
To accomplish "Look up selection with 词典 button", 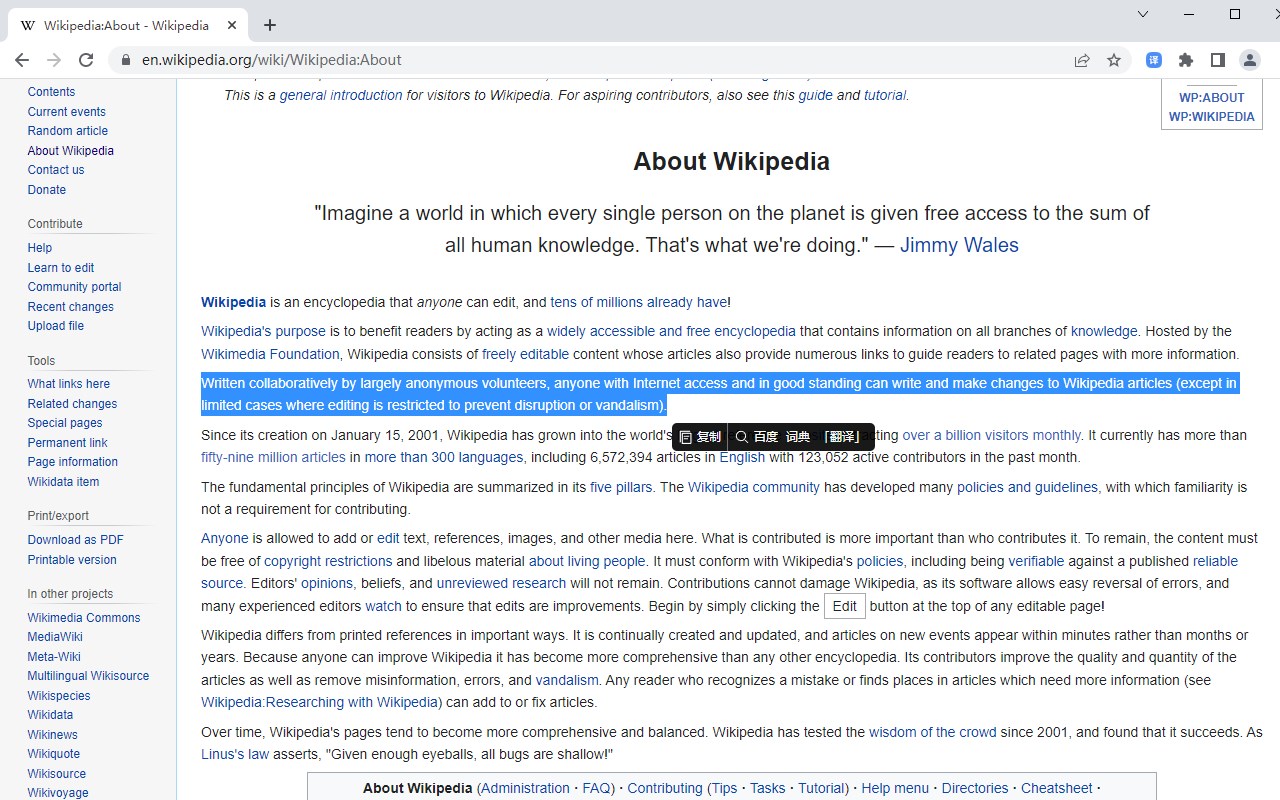I will click(x=798, y=437).
